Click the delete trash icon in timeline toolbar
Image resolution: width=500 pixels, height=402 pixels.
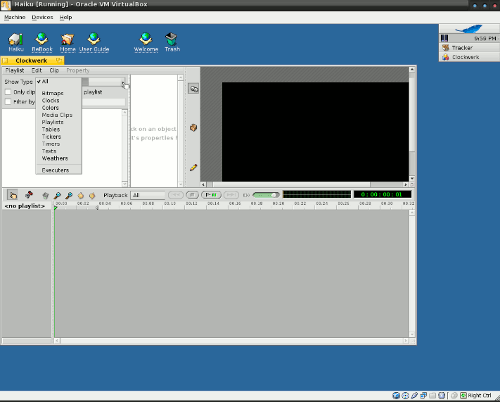46,195
